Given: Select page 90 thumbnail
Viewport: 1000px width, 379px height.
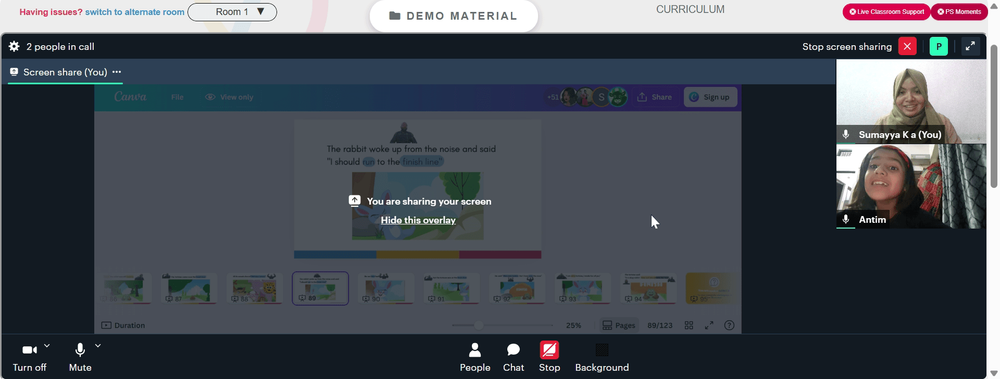Looking at the screenshot, I should point(386,288).
